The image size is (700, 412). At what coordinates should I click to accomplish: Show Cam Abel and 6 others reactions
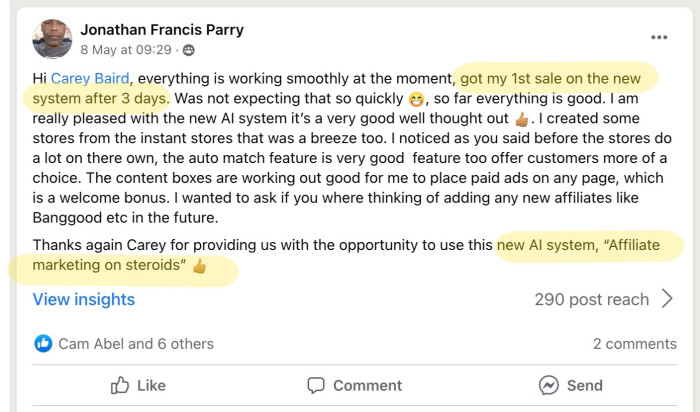click(x=136, y=343)
